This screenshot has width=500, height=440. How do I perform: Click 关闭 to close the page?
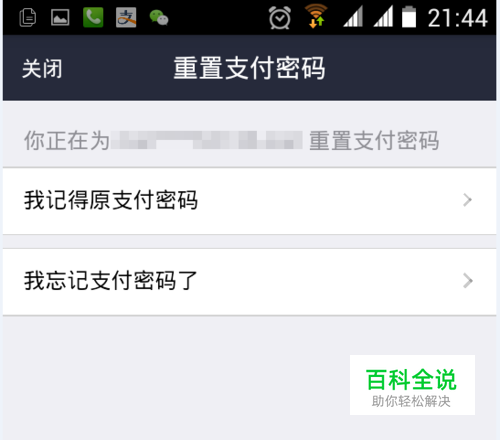(42, 69)
